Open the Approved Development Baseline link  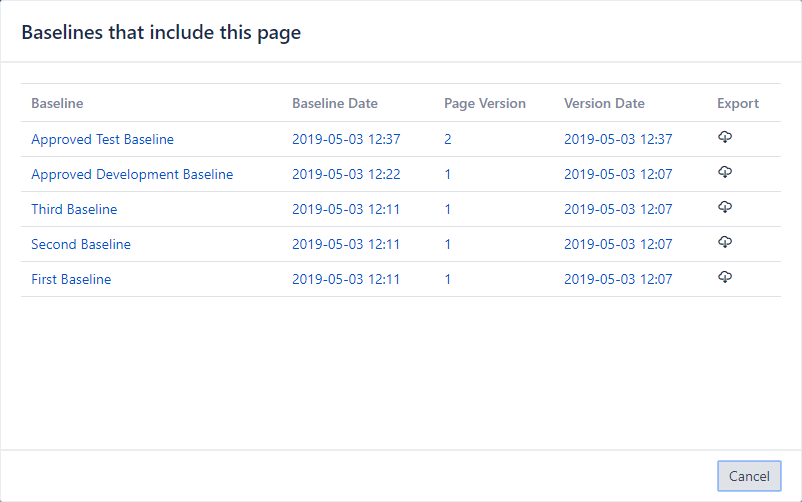[x=132, y=175]
